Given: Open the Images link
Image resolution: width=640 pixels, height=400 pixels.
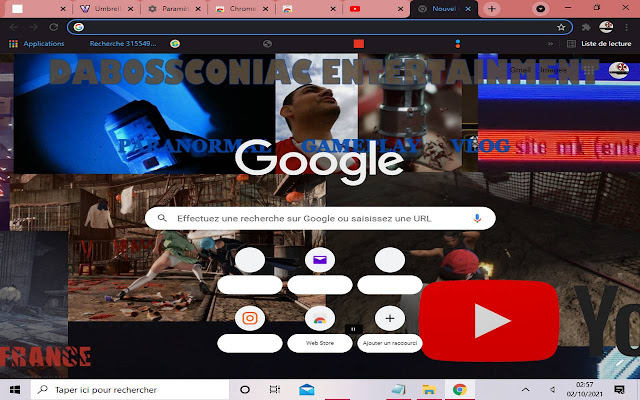Looking at the screenshot, I should tap(553, 70).
